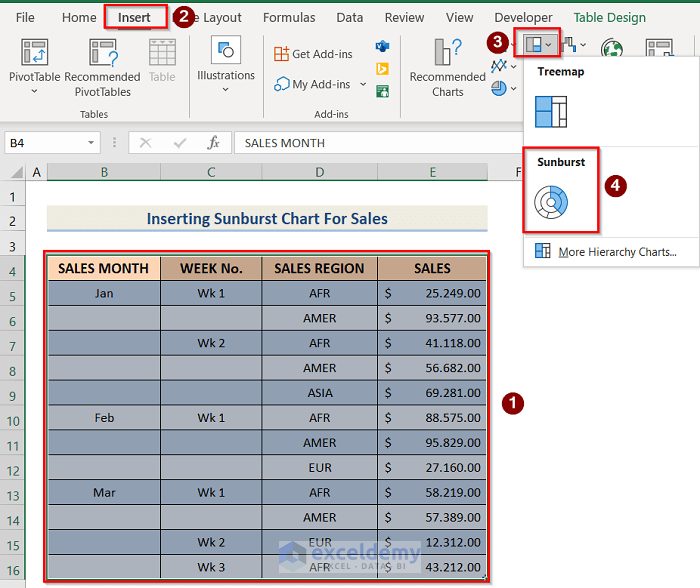Launch Visio Data Visualizer add-in
This screenshot has height=588, width=700.
[382, 46]
